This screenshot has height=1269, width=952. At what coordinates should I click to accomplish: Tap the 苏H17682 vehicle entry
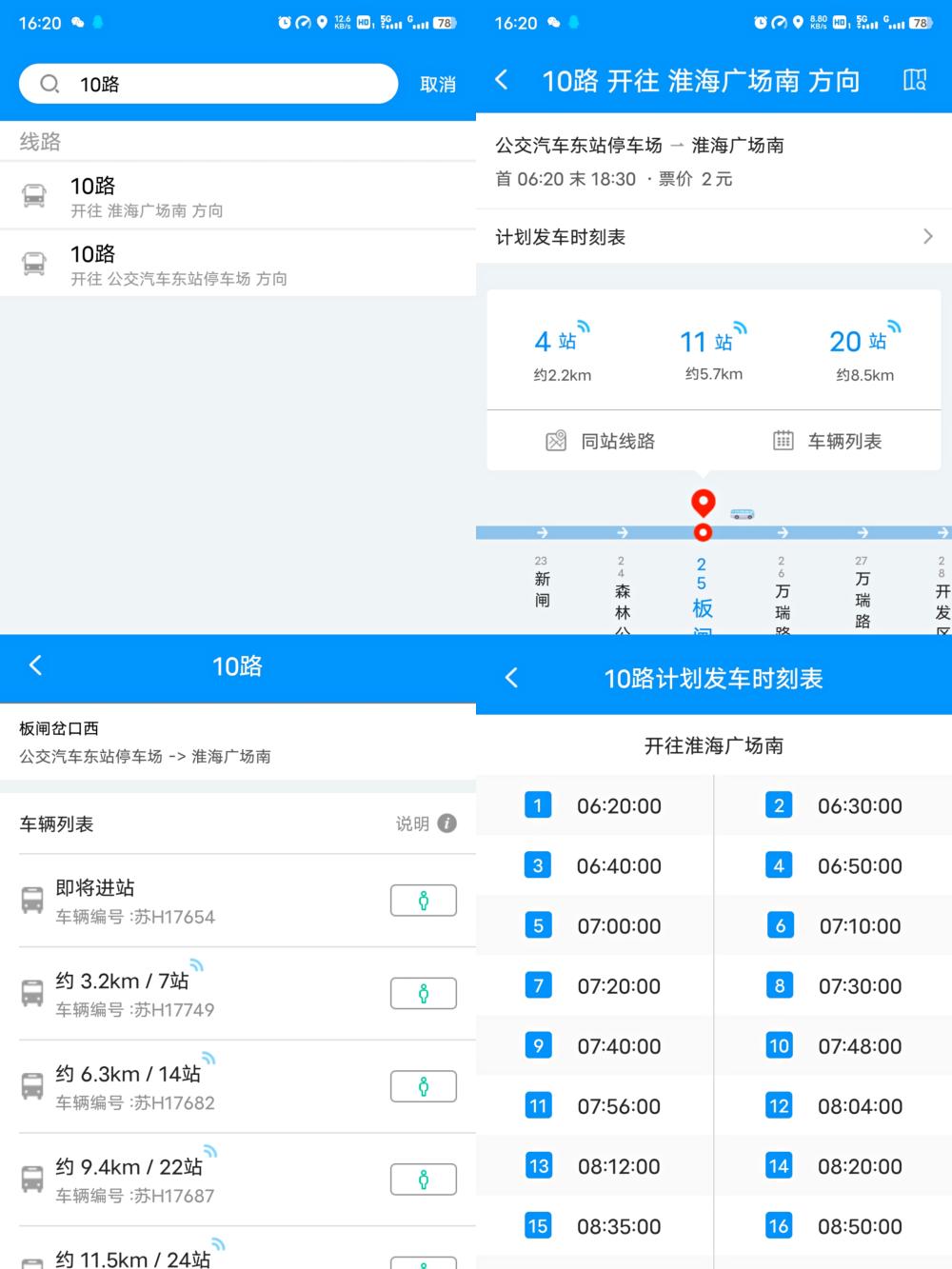pos(190,1085)
